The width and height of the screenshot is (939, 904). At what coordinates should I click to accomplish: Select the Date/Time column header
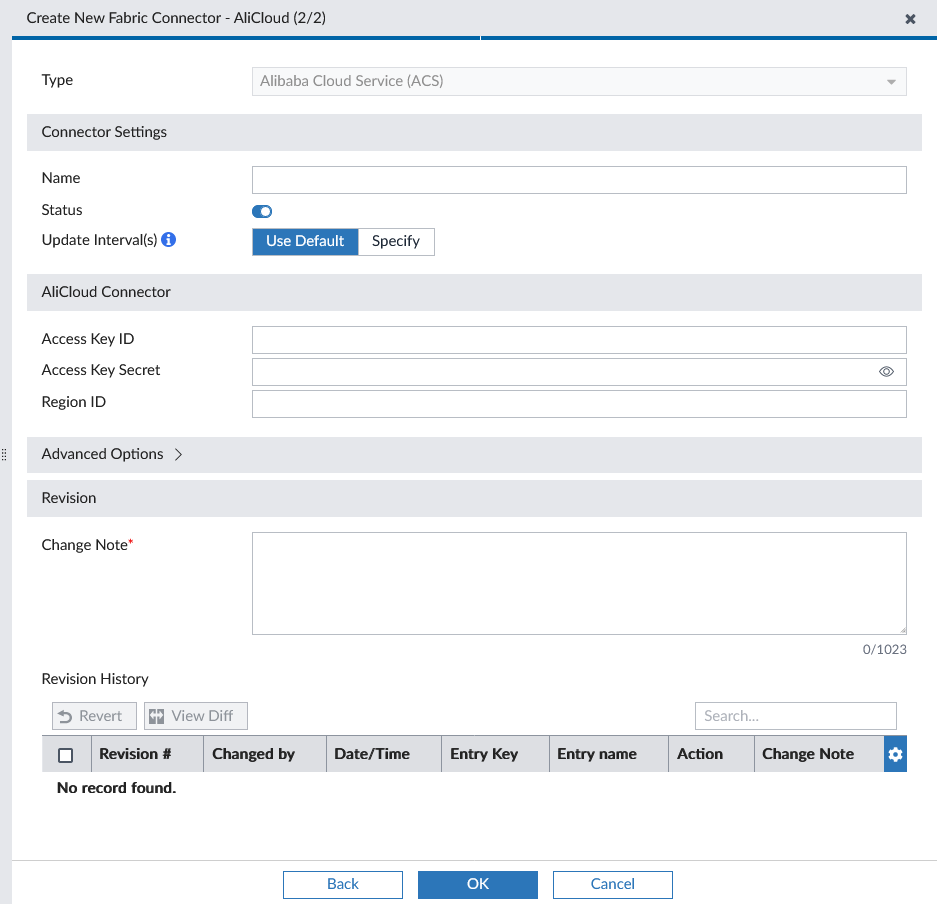click(370, 753)
